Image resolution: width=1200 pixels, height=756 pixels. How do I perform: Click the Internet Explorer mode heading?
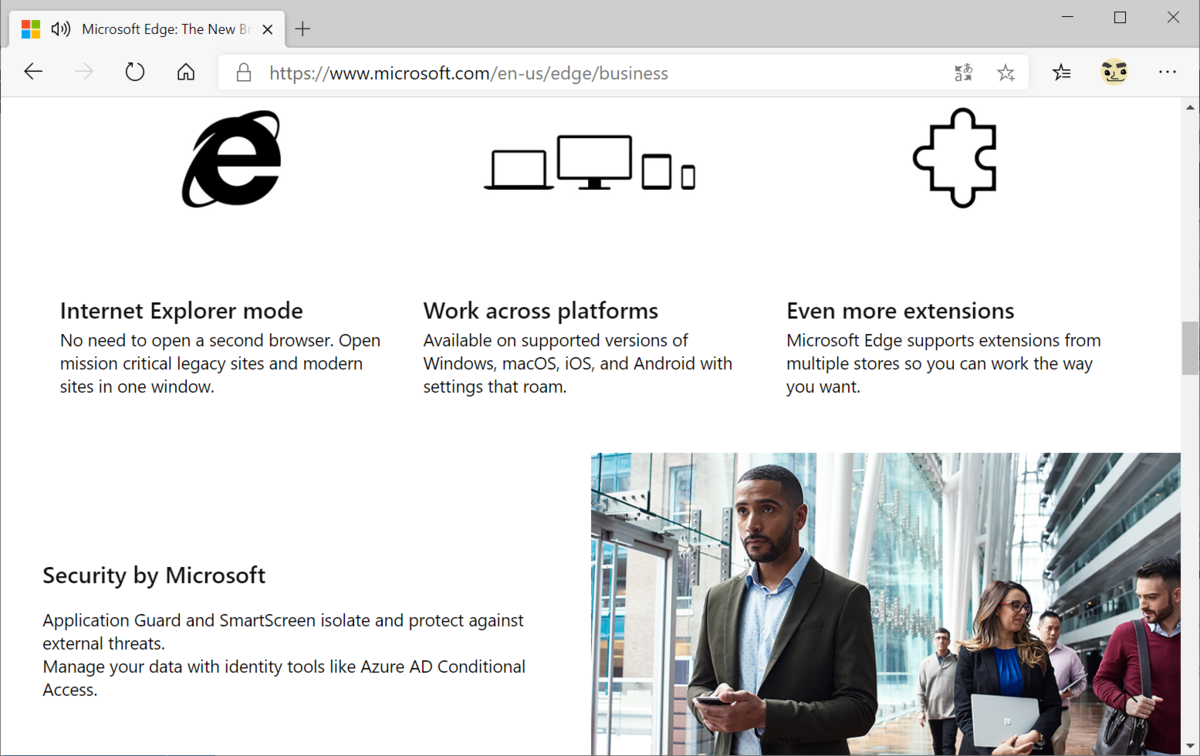(x=181, y=310)
